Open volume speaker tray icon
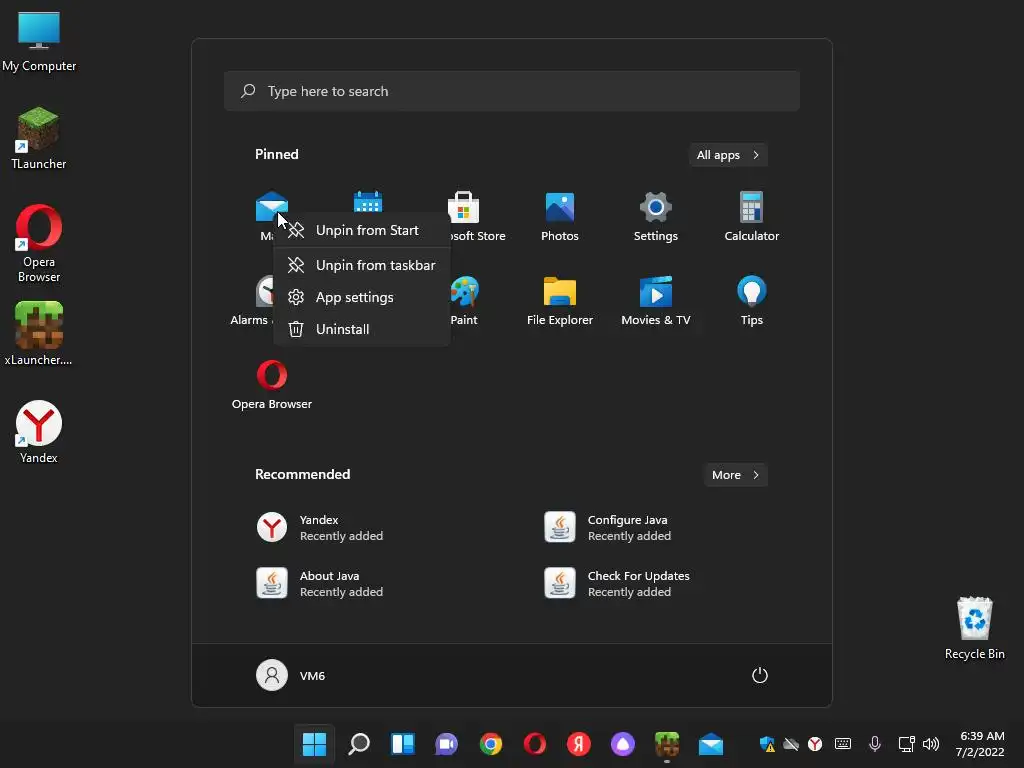The width and height of the screenshot is (1024, 768). tap(931, 744)
